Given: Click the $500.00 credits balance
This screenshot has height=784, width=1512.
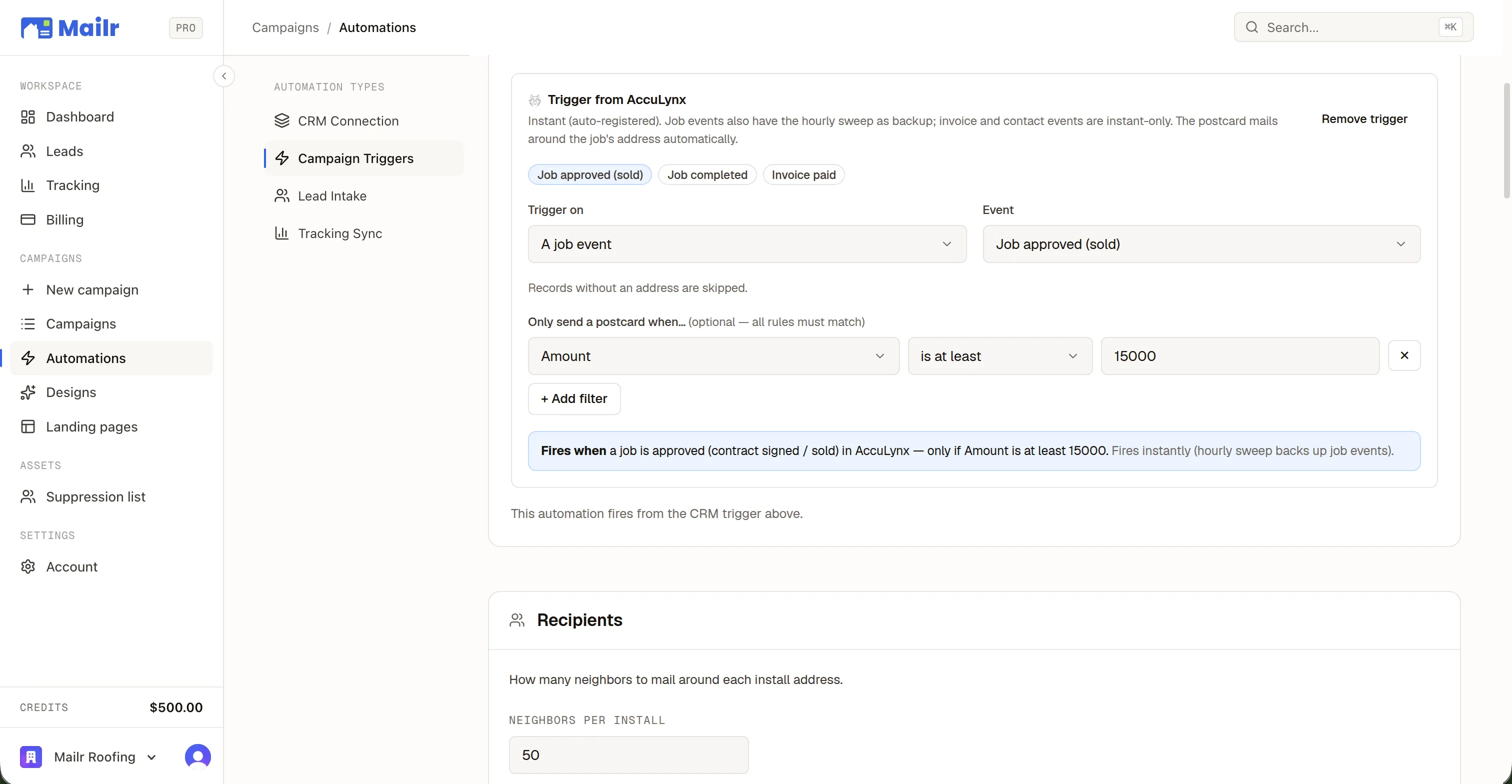Looking at the screenshot, I should (176, 707).
